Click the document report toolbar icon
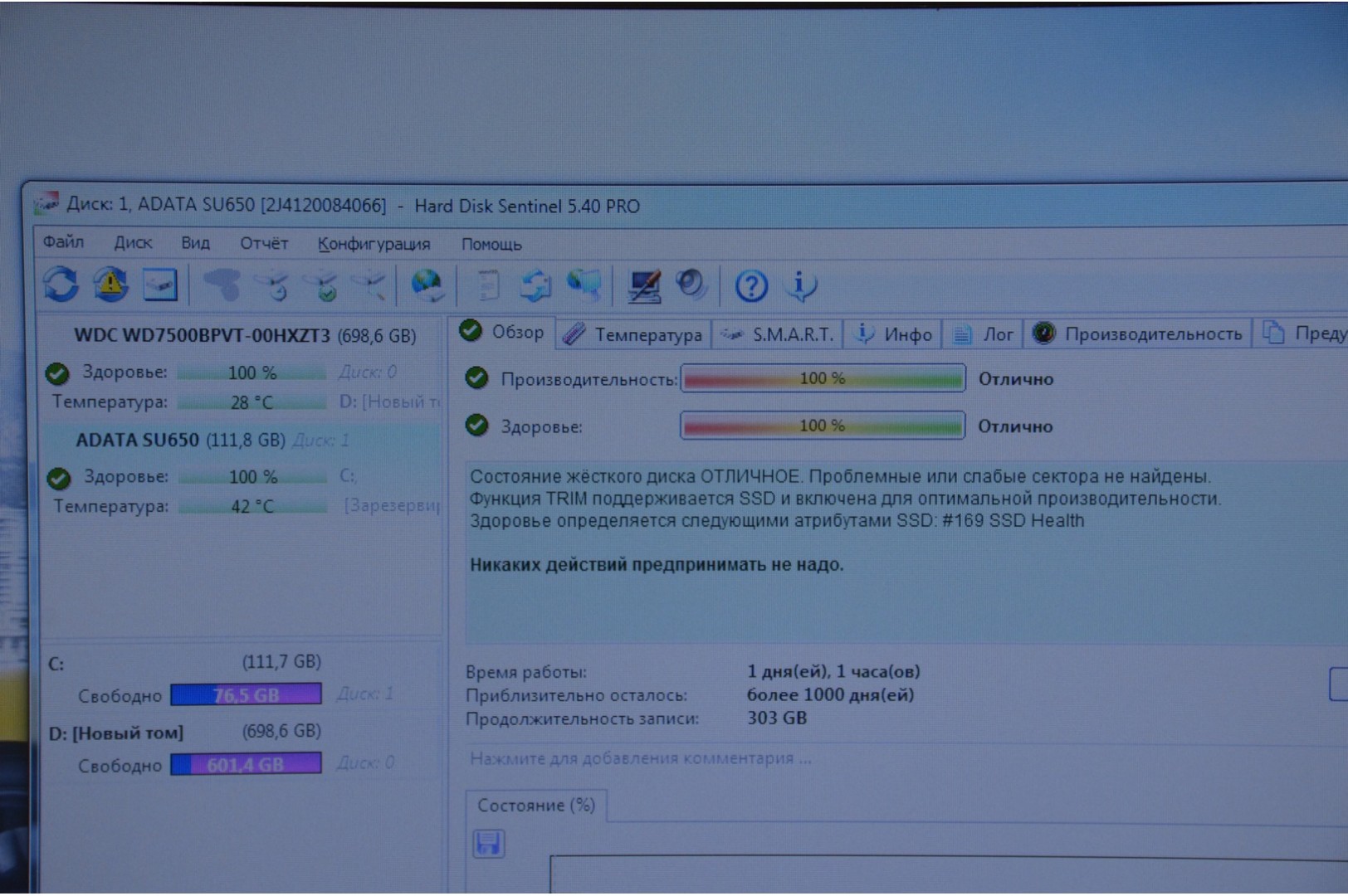 click(488, 286)
